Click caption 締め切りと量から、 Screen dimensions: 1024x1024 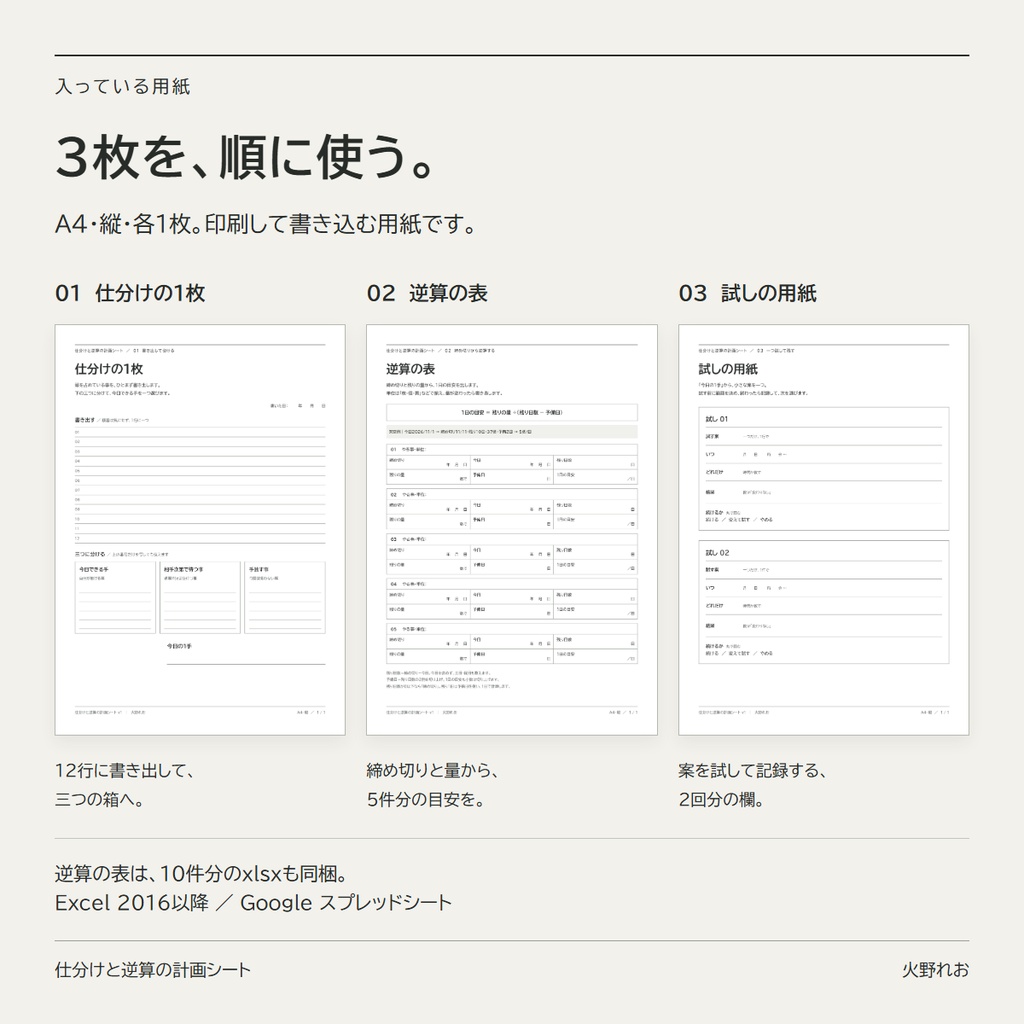pyautogui.click(x=432, y=771)
